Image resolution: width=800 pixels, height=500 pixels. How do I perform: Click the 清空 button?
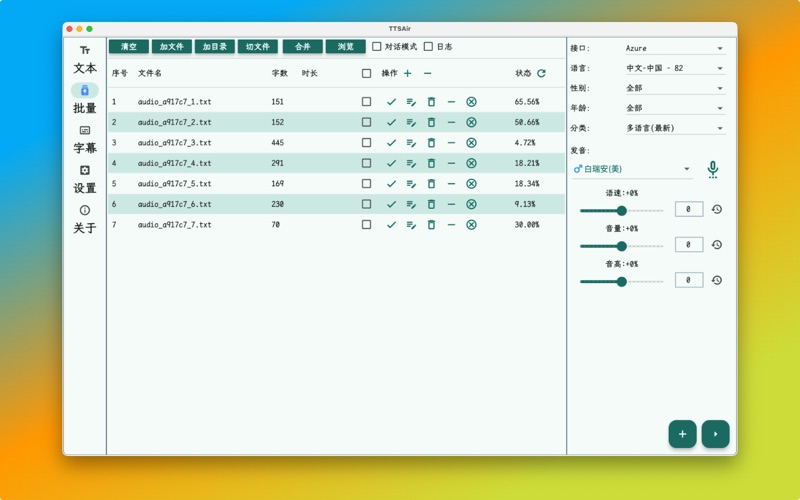(x=129, y=46)
